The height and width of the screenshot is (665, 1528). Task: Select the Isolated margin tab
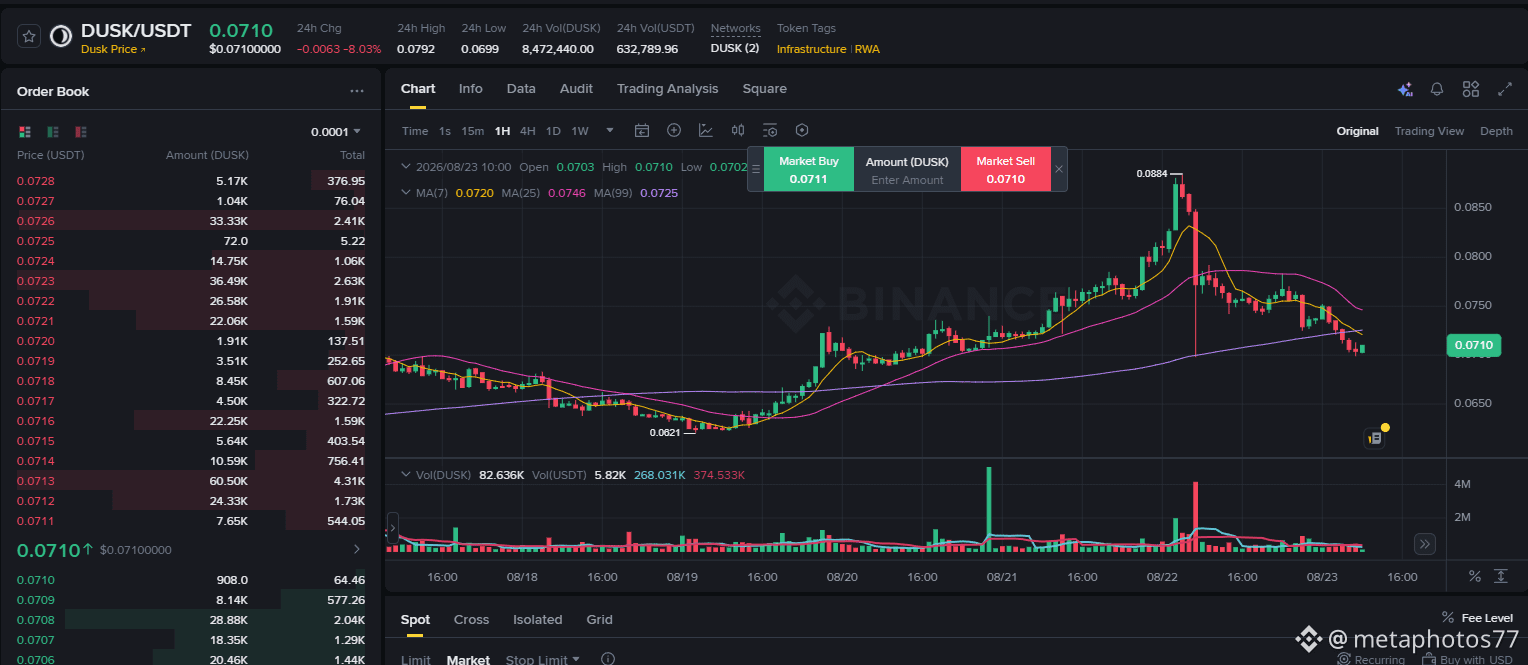[x=538, y=619]
